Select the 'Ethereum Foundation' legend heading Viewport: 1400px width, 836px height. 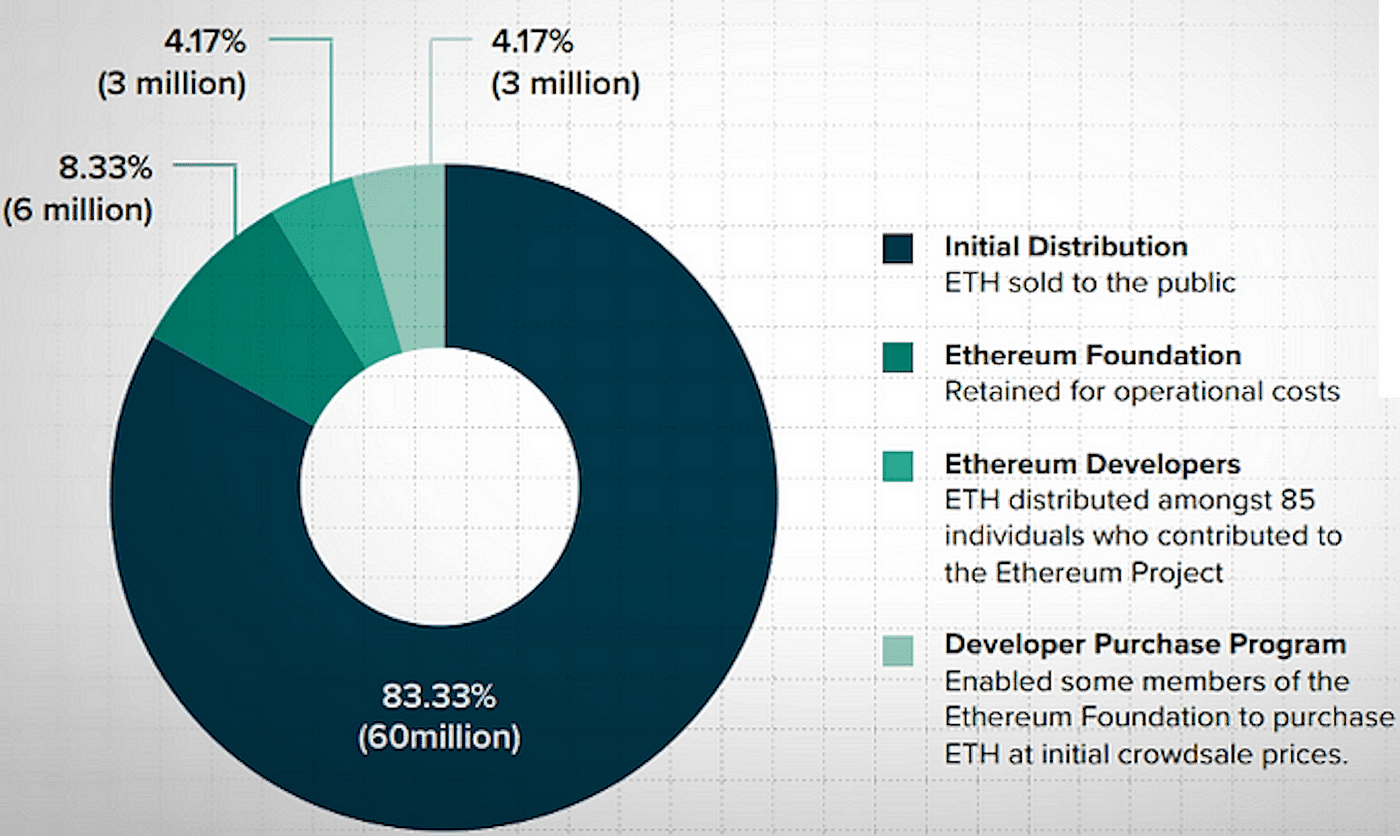pyautogui.click(x=1093, y=355)
